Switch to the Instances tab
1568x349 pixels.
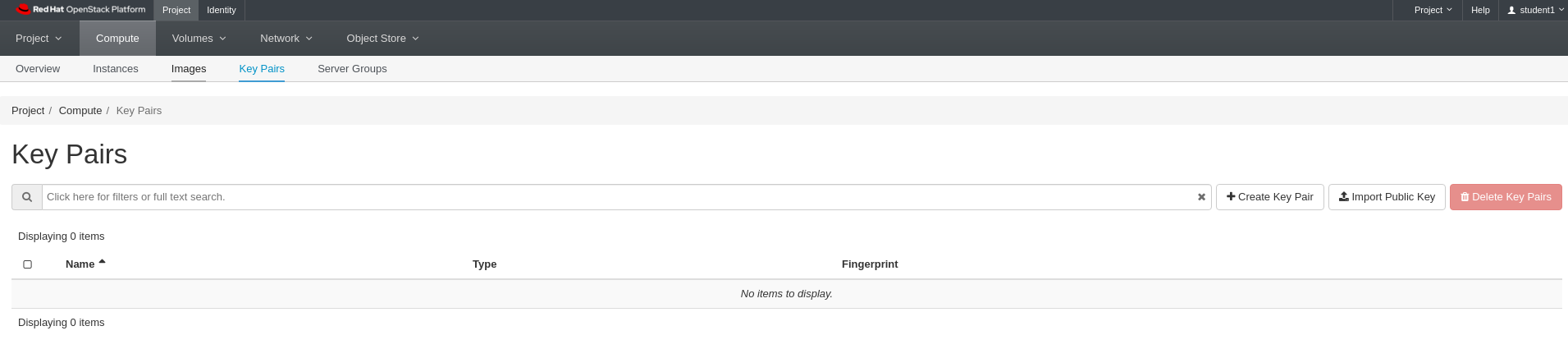[x=116, y=69]
